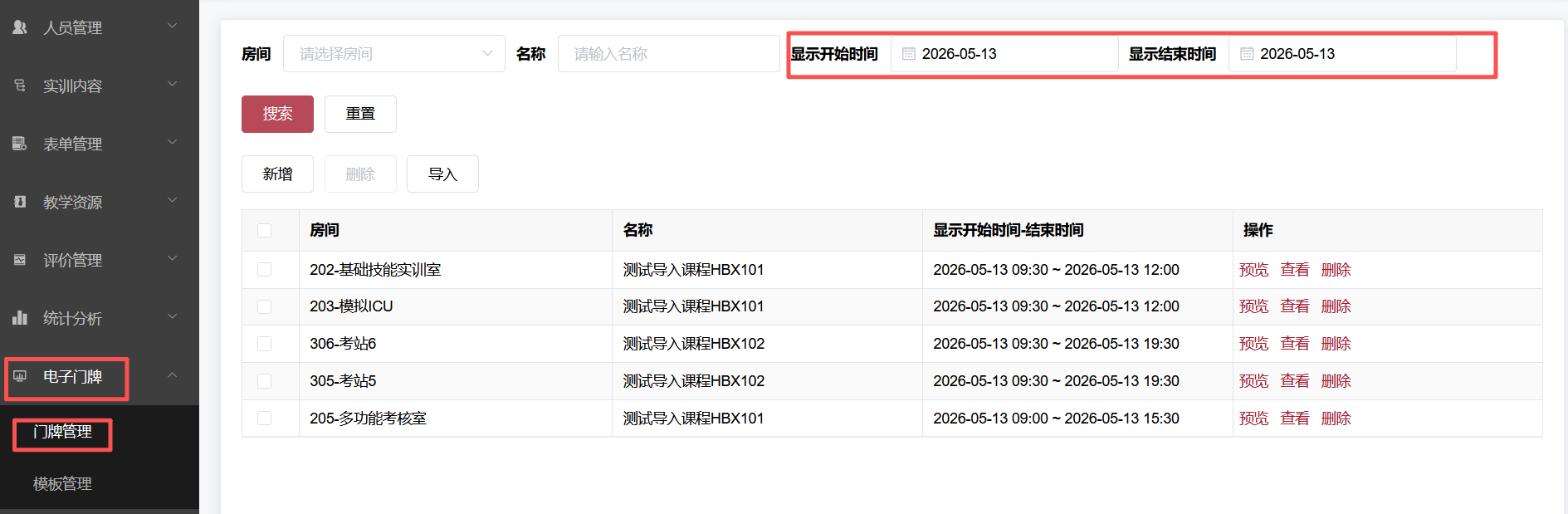Click the 表单管理 sidebar icon
1568x514 pixels.
[20, 144]
